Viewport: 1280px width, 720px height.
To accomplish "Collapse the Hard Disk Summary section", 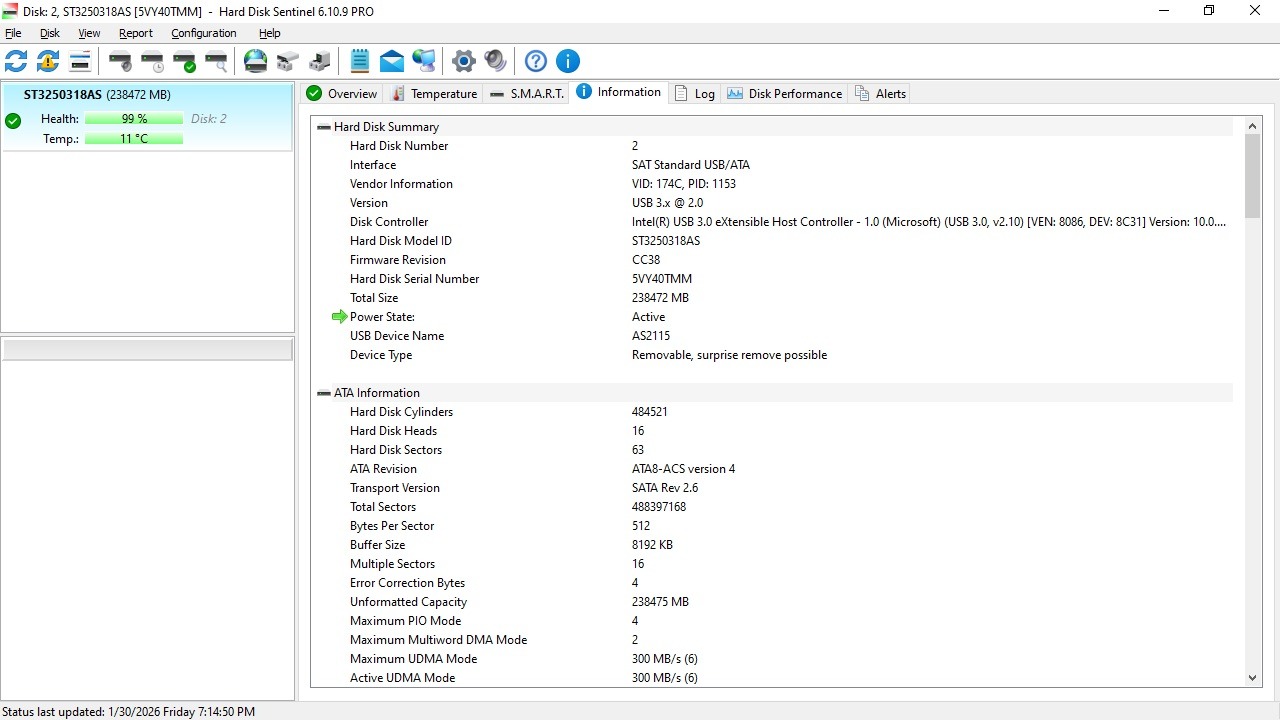I will click(x=323, y=127).
